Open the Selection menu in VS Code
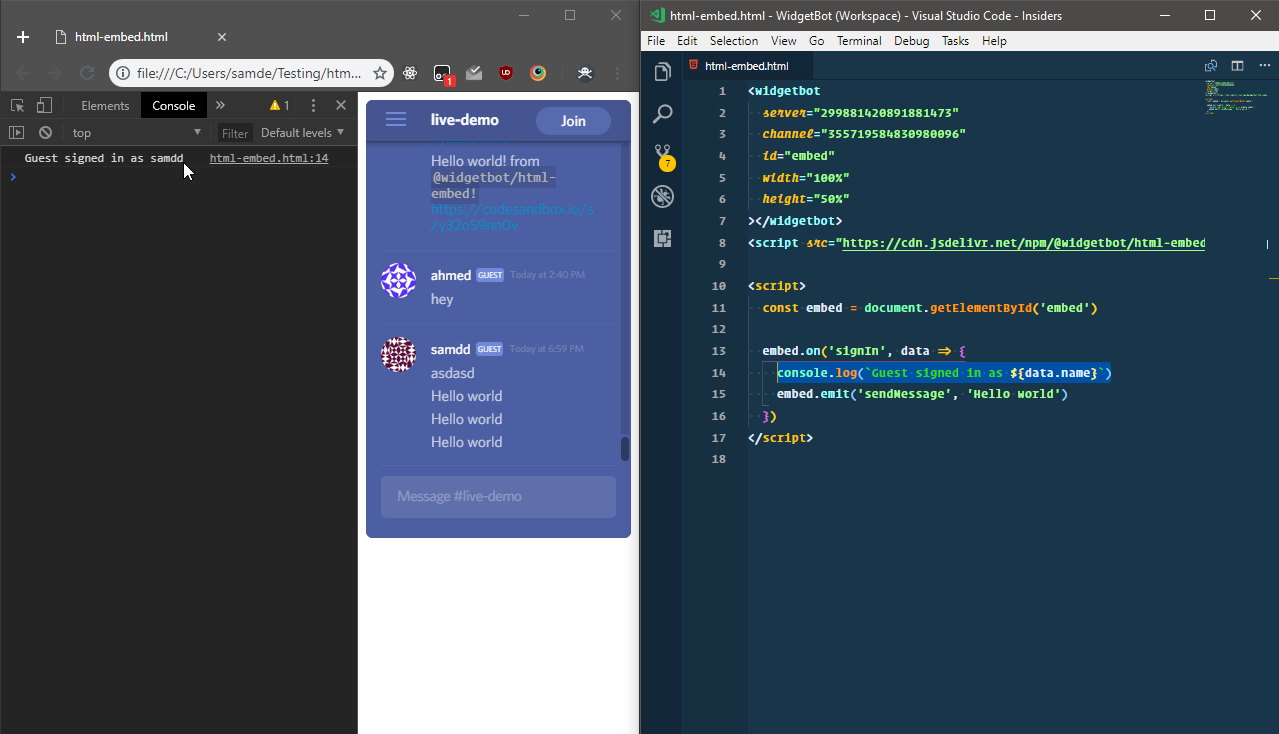Screen dimensions: 1279x734 (x=734, y=41)
